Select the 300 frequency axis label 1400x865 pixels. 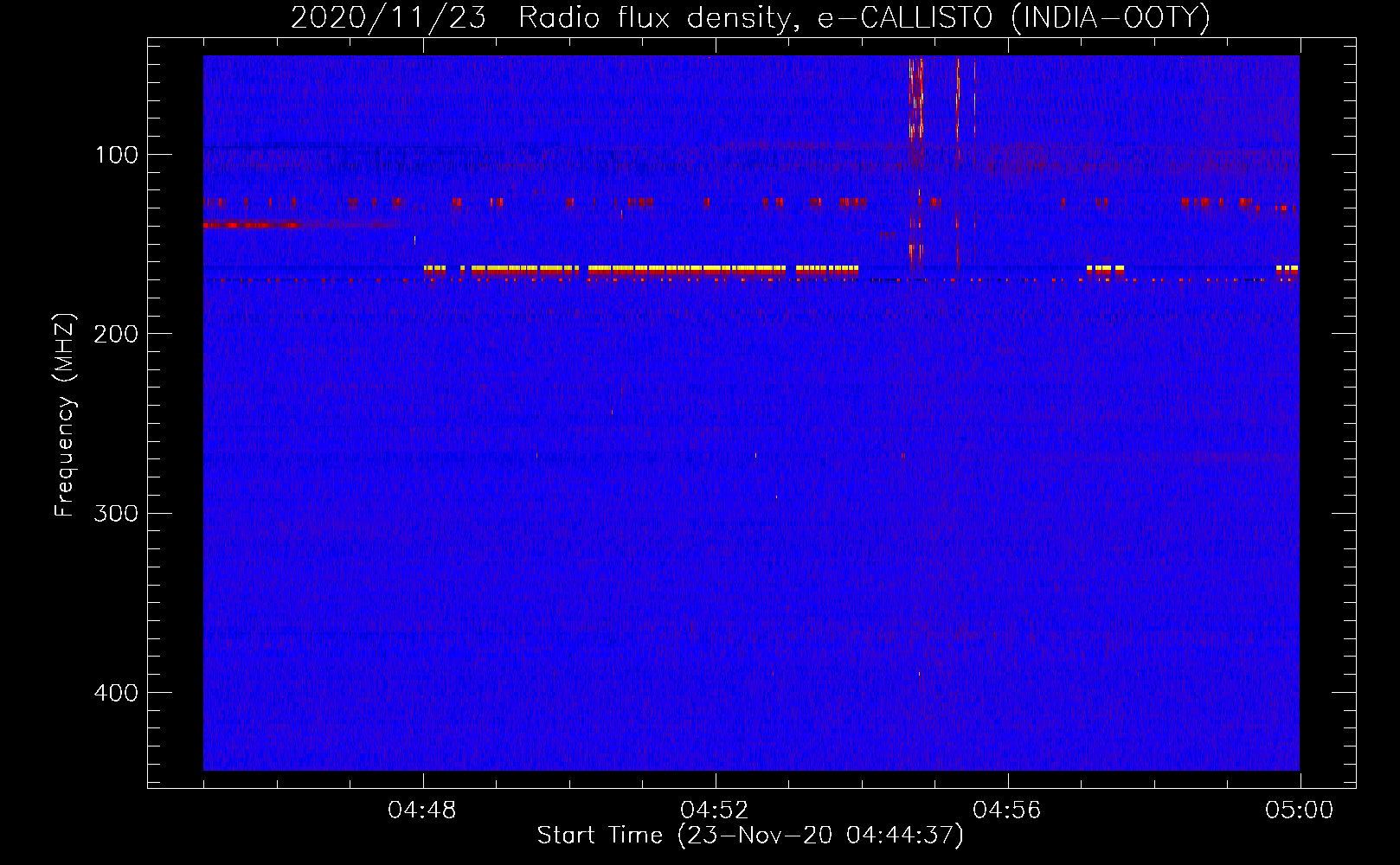(x=117, y=513)
